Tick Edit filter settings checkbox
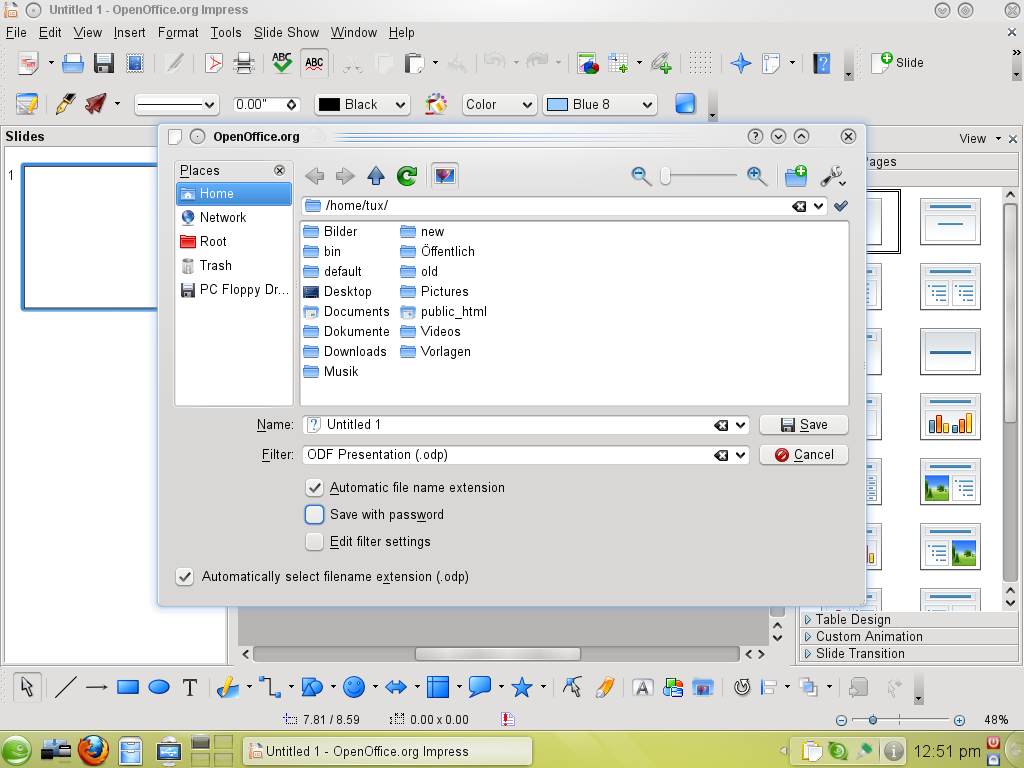Screen dimensions: 1024x768 [314, 541]
